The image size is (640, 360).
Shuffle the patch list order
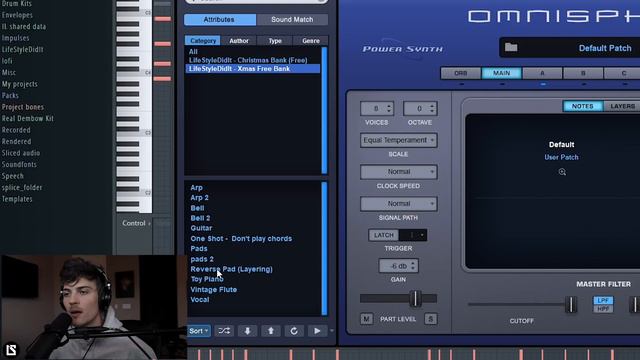[224, 331]
